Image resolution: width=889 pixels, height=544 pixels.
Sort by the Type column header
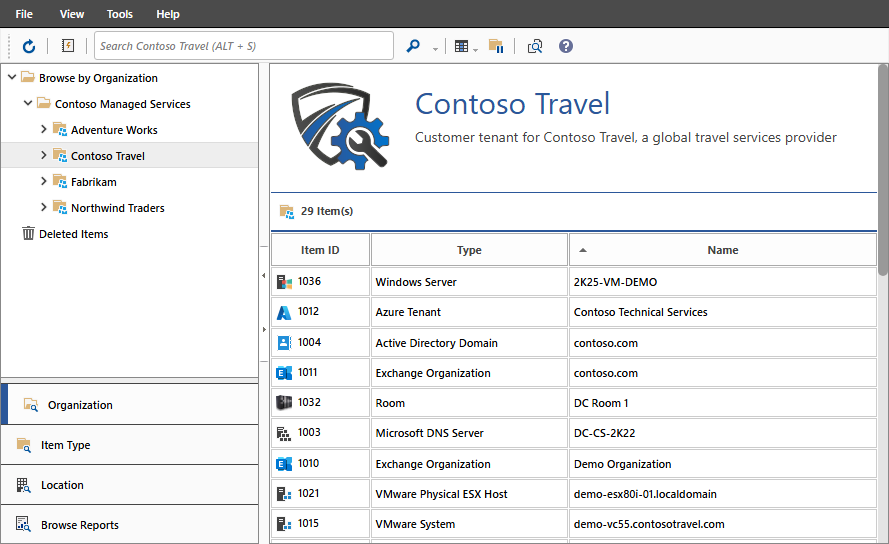pos(469,250)
